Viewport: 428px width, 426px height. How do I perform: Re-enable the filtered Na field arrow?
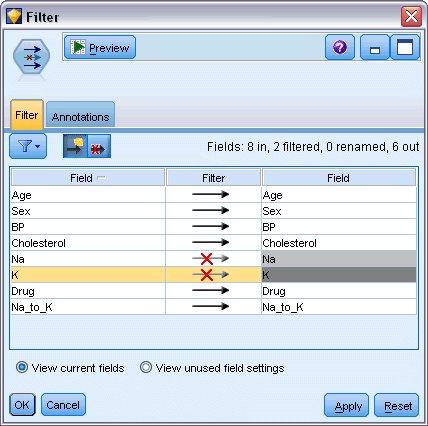pyautogui.click(x=210, y=258)
